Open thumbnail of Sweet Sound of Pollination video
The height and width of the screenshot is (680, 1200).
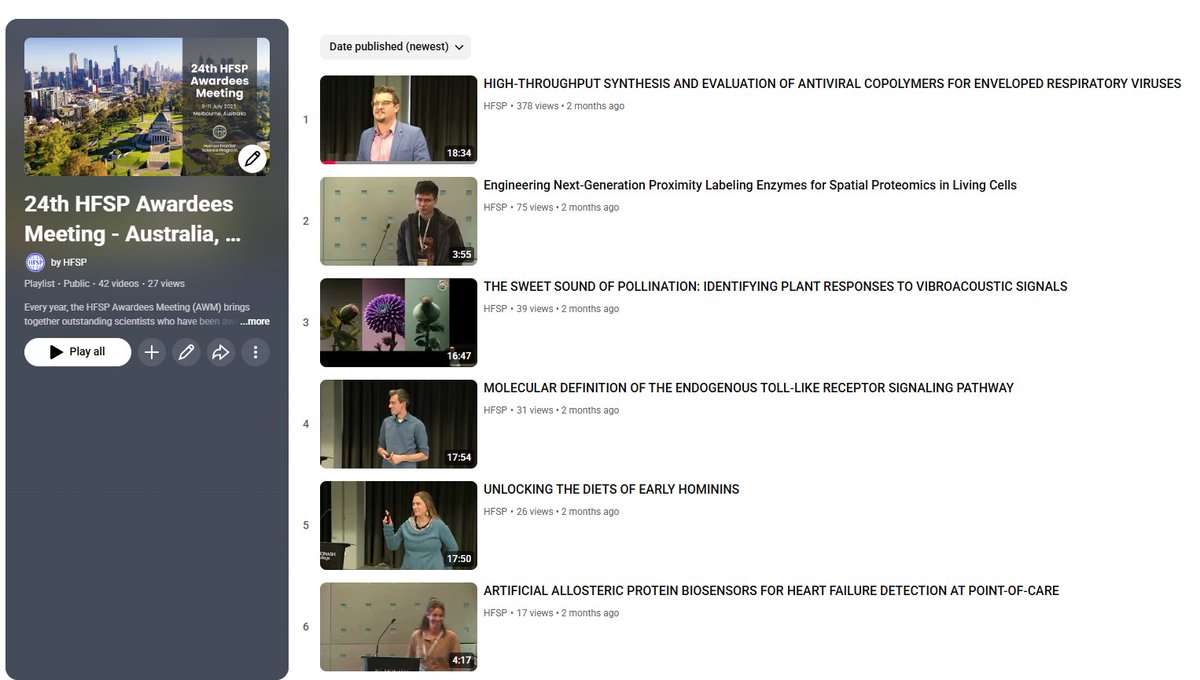398,323
